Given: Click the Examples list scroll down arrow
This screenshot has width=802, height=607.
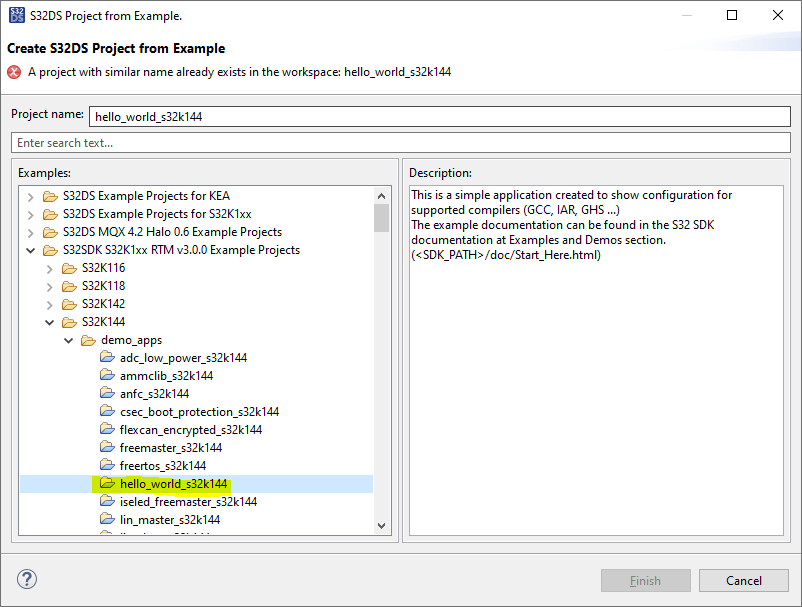Looking at the screenshot, I should click(381, 526).
